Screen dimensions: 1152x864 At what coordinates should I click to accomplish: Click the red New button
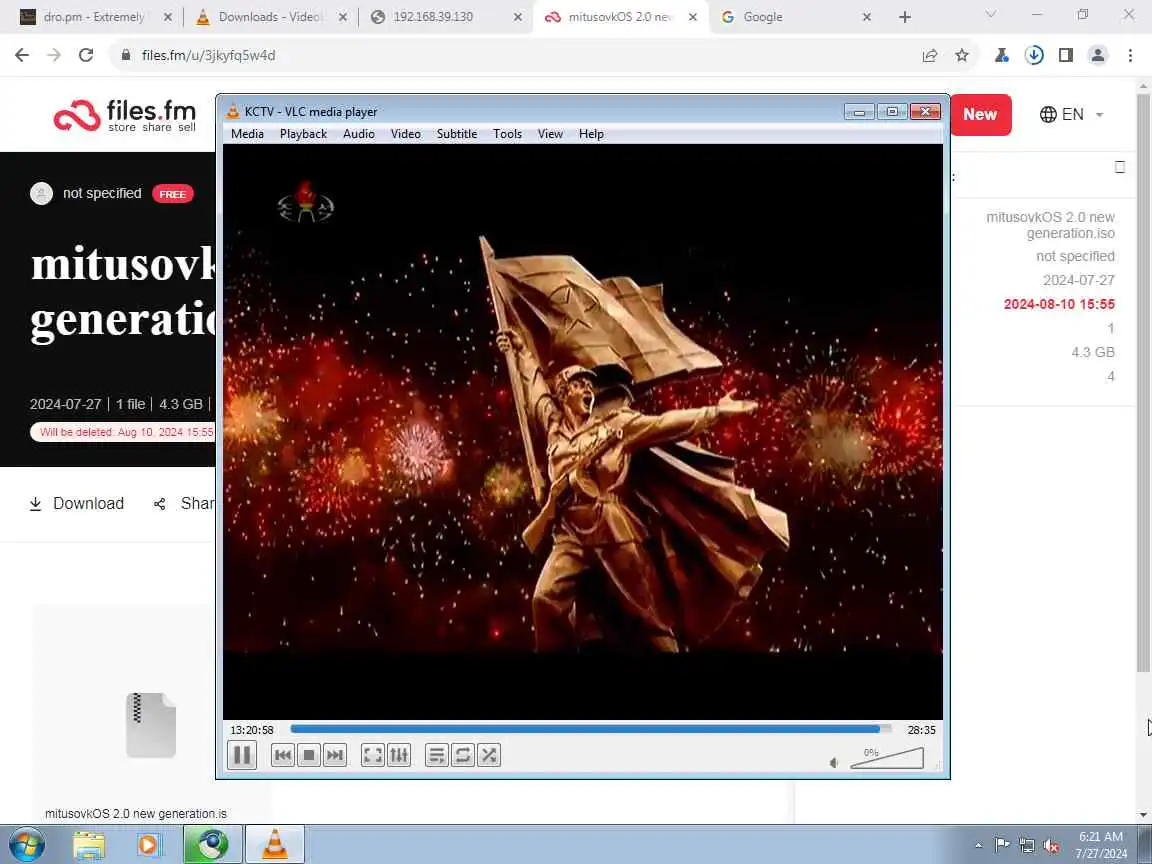tap(980, 115)
